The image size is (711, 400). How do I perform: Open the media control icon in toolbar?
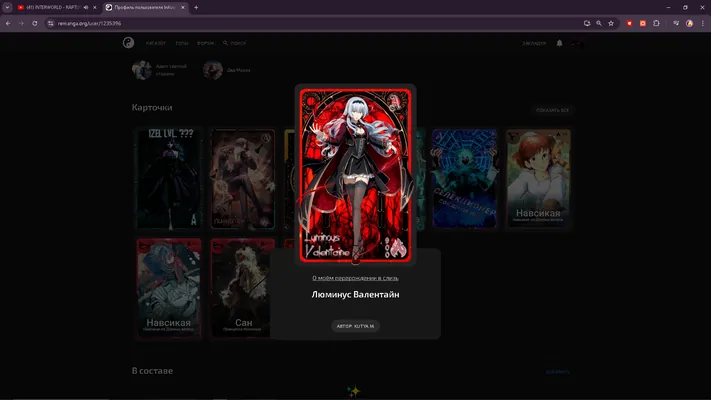[676, 23]
